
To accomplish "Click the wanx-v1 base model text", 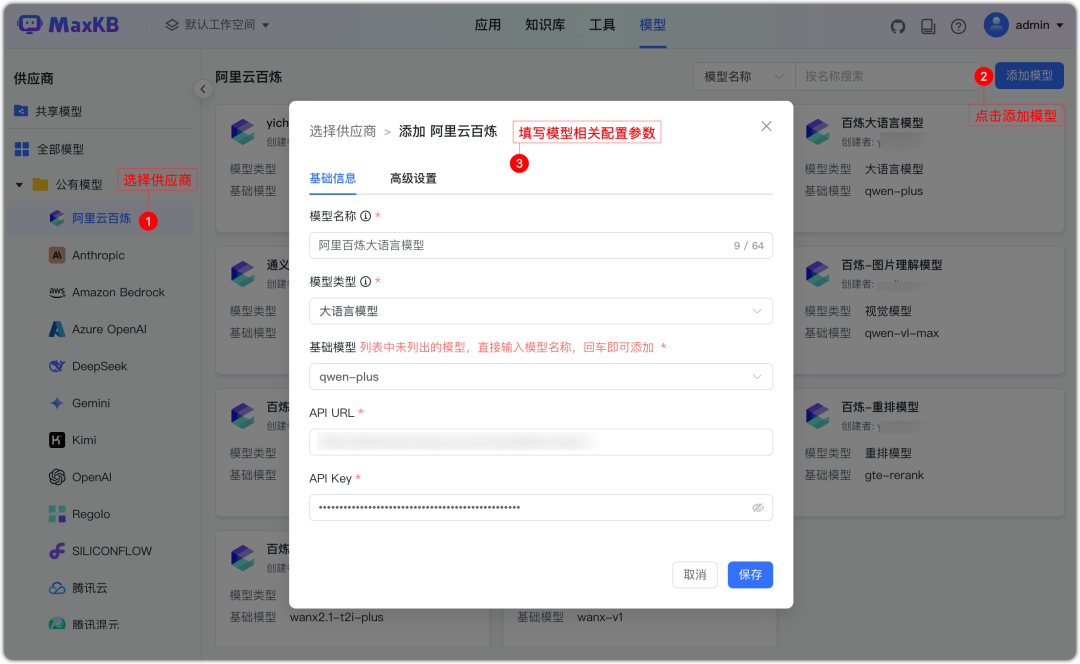I will (x=600, y=617).
